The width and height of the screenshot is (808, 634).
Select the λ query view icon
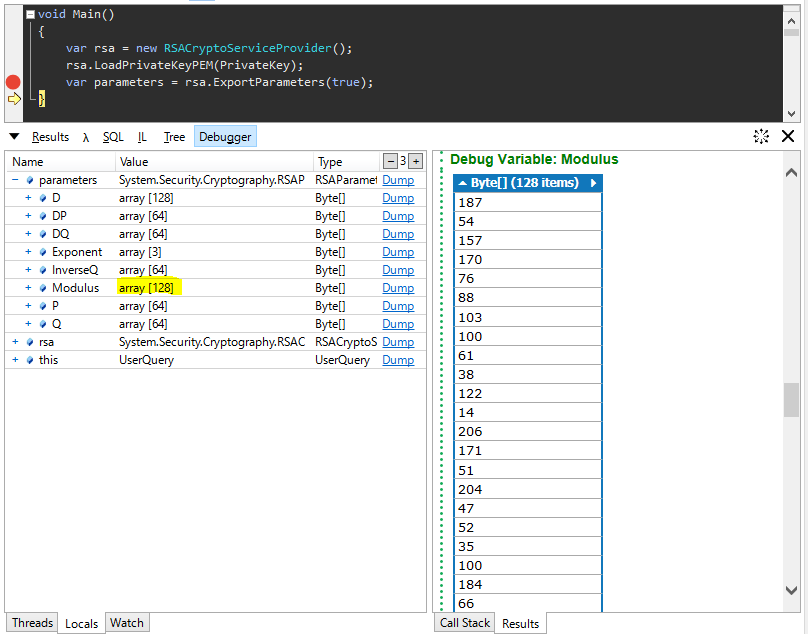pos(87,136)
